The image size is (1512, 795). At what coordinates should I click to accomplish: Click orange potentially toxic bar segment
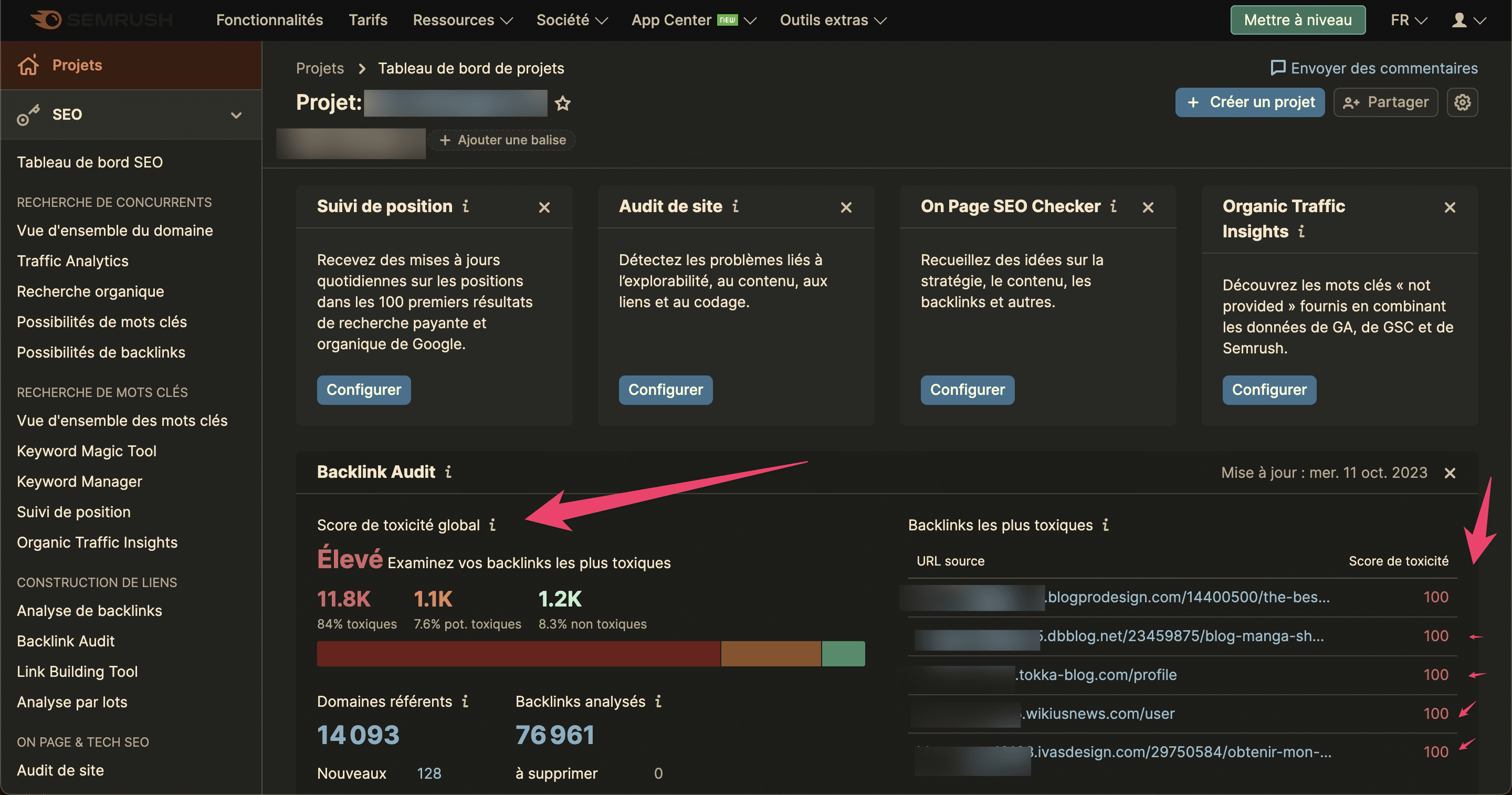tap(771, 654)
